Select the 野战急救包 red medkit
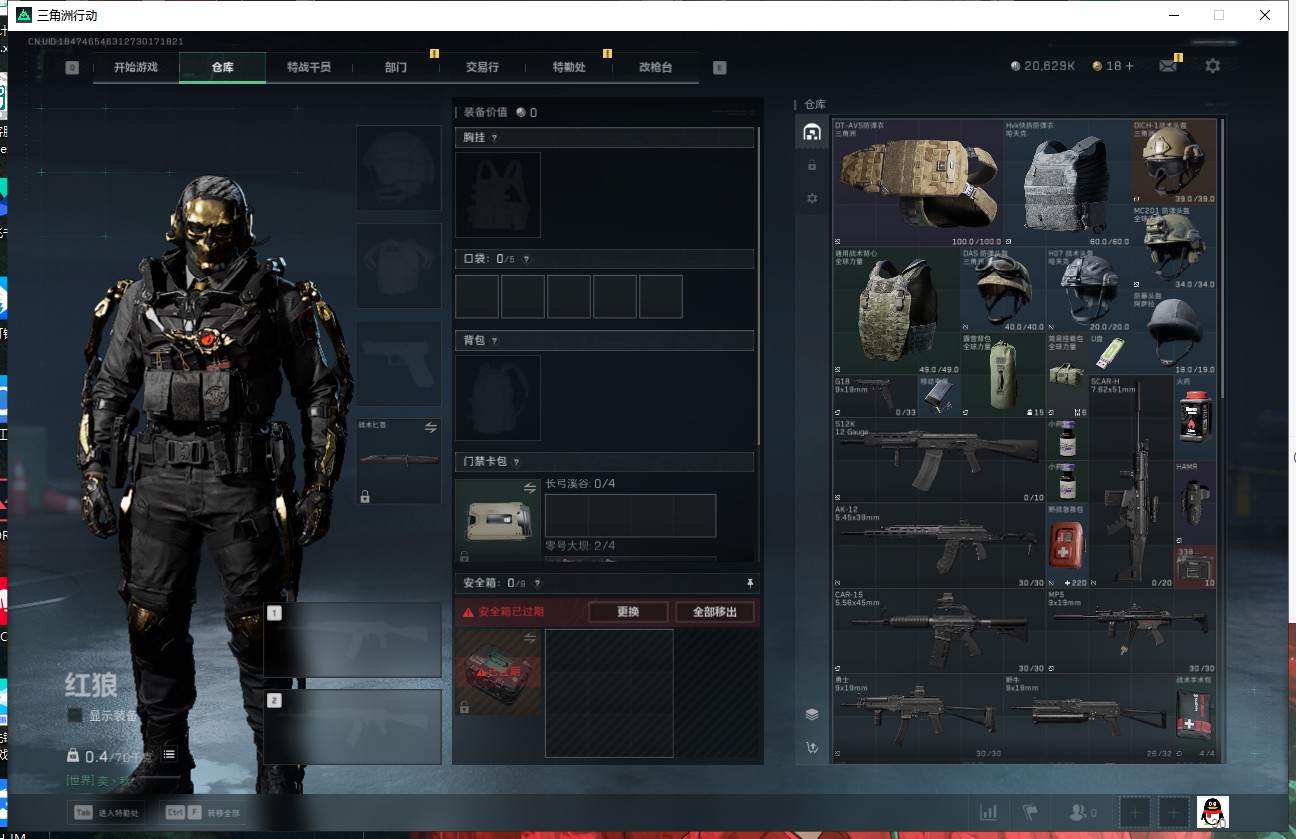 1067,546
